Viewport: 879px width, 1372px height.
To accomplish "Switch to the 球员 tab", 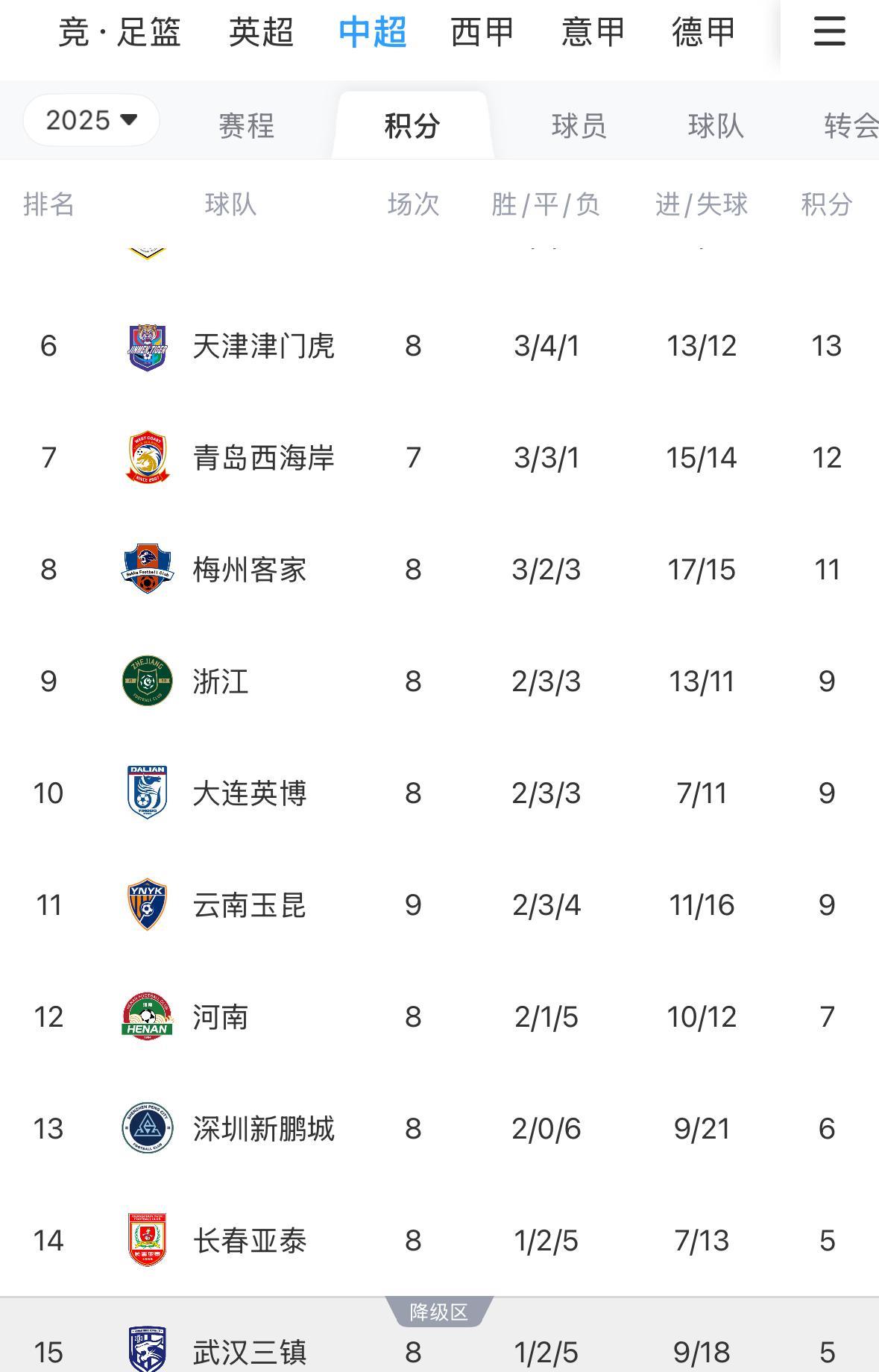I will pos(579,125).
